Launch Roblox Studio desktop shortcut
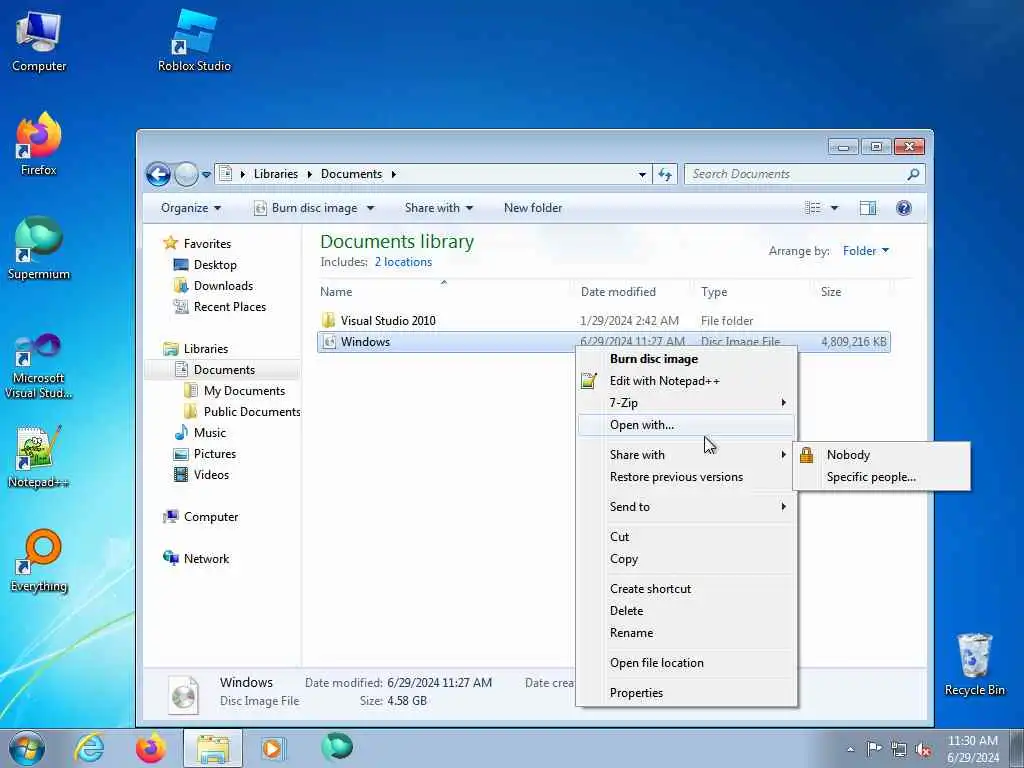 (x=194, y=42)
